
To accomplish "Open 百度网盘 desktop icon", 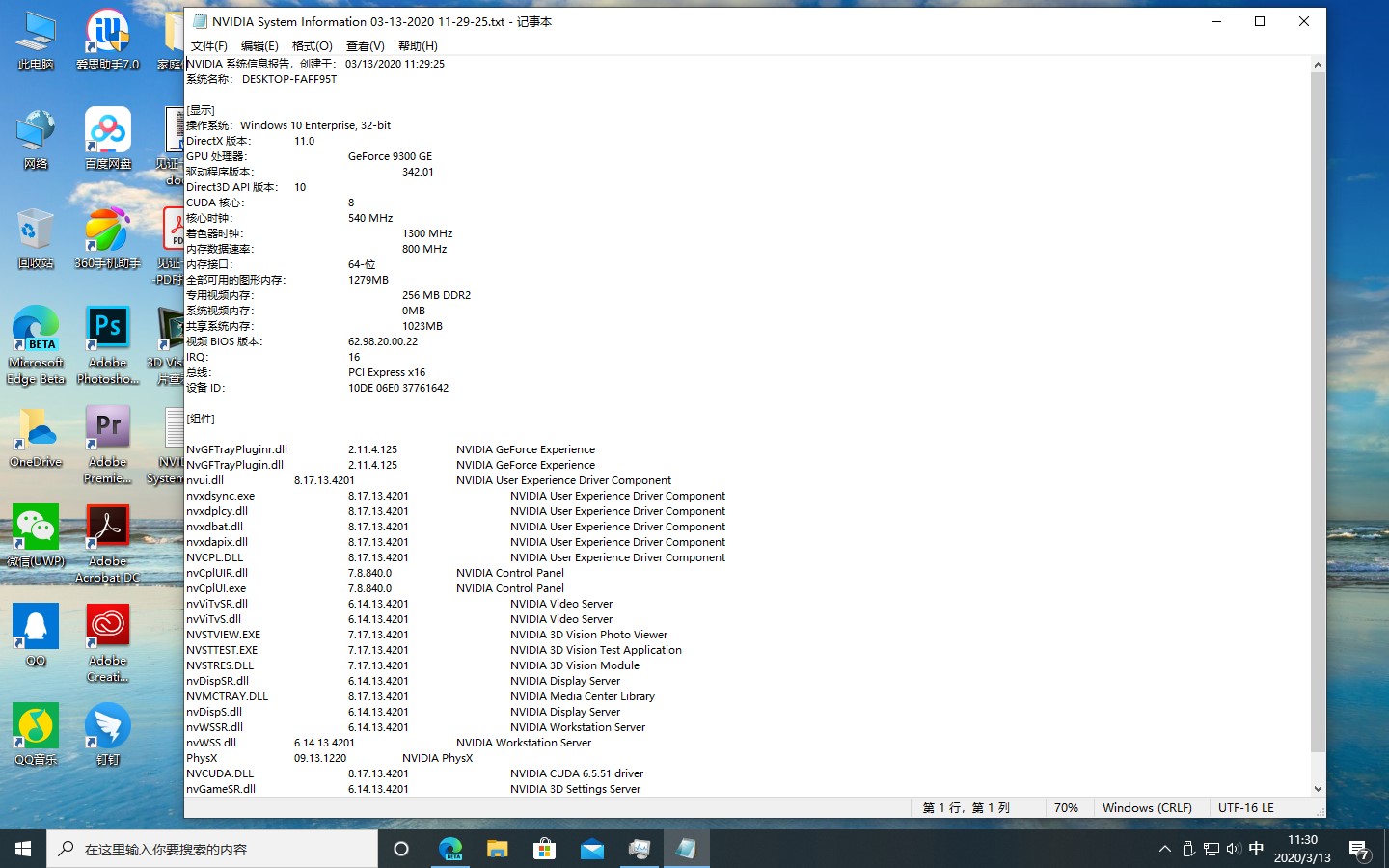I will click(107, 140).
